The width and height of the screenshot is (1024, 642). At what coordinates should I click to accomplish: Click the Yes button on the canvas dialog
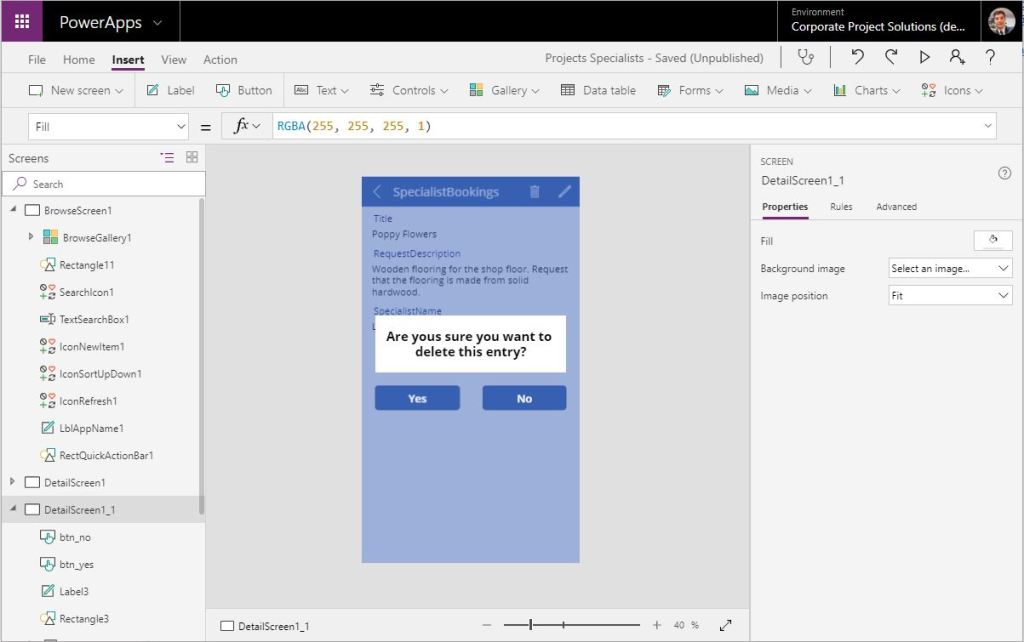click(416, 397)
